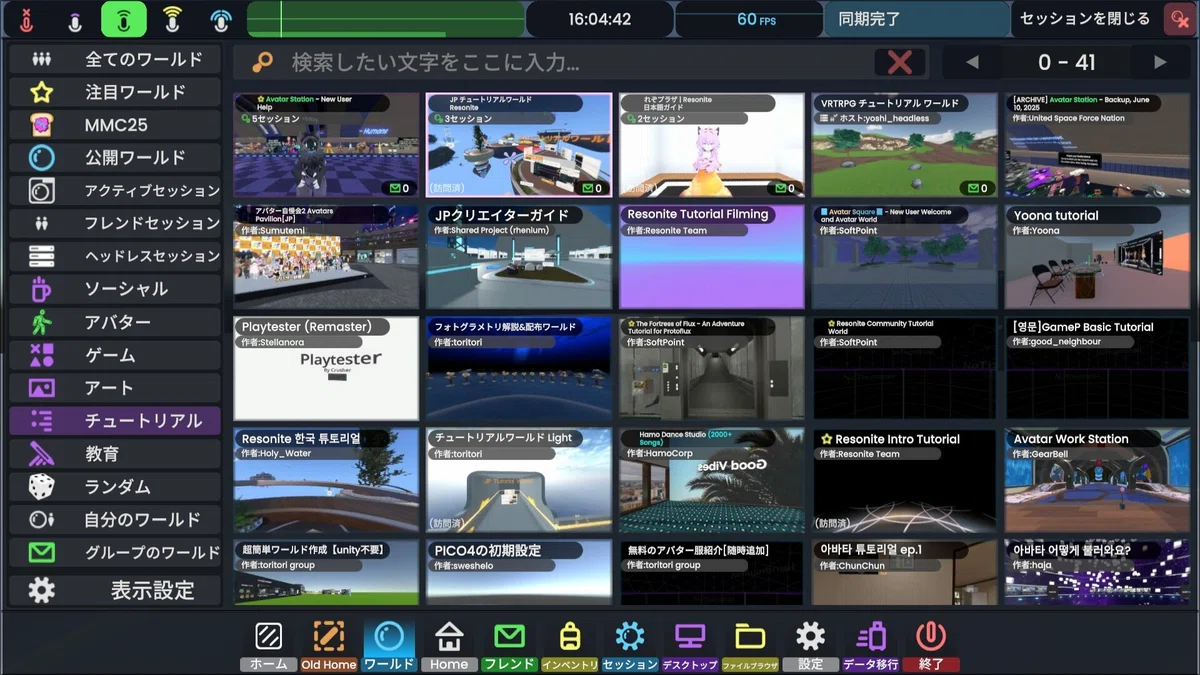Select the blue broadcast voice mode icon

[x=221, y=19]
